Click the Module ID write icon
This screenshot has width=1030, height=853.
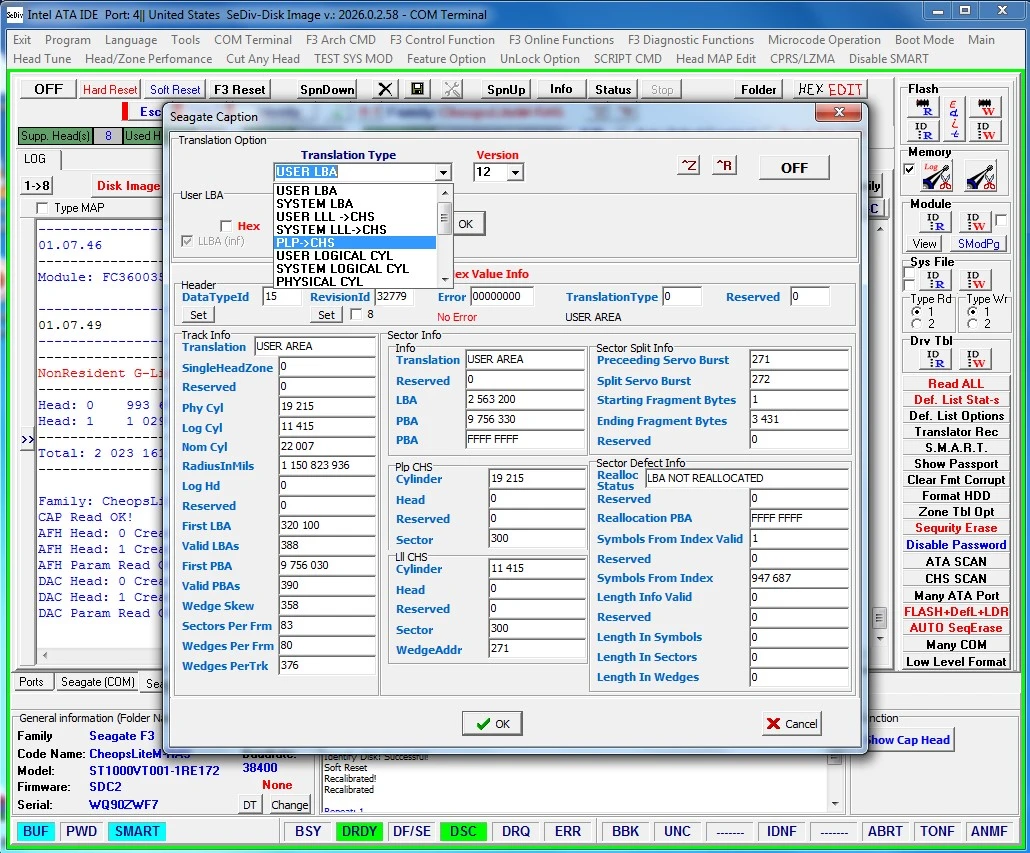coord(975,222)
